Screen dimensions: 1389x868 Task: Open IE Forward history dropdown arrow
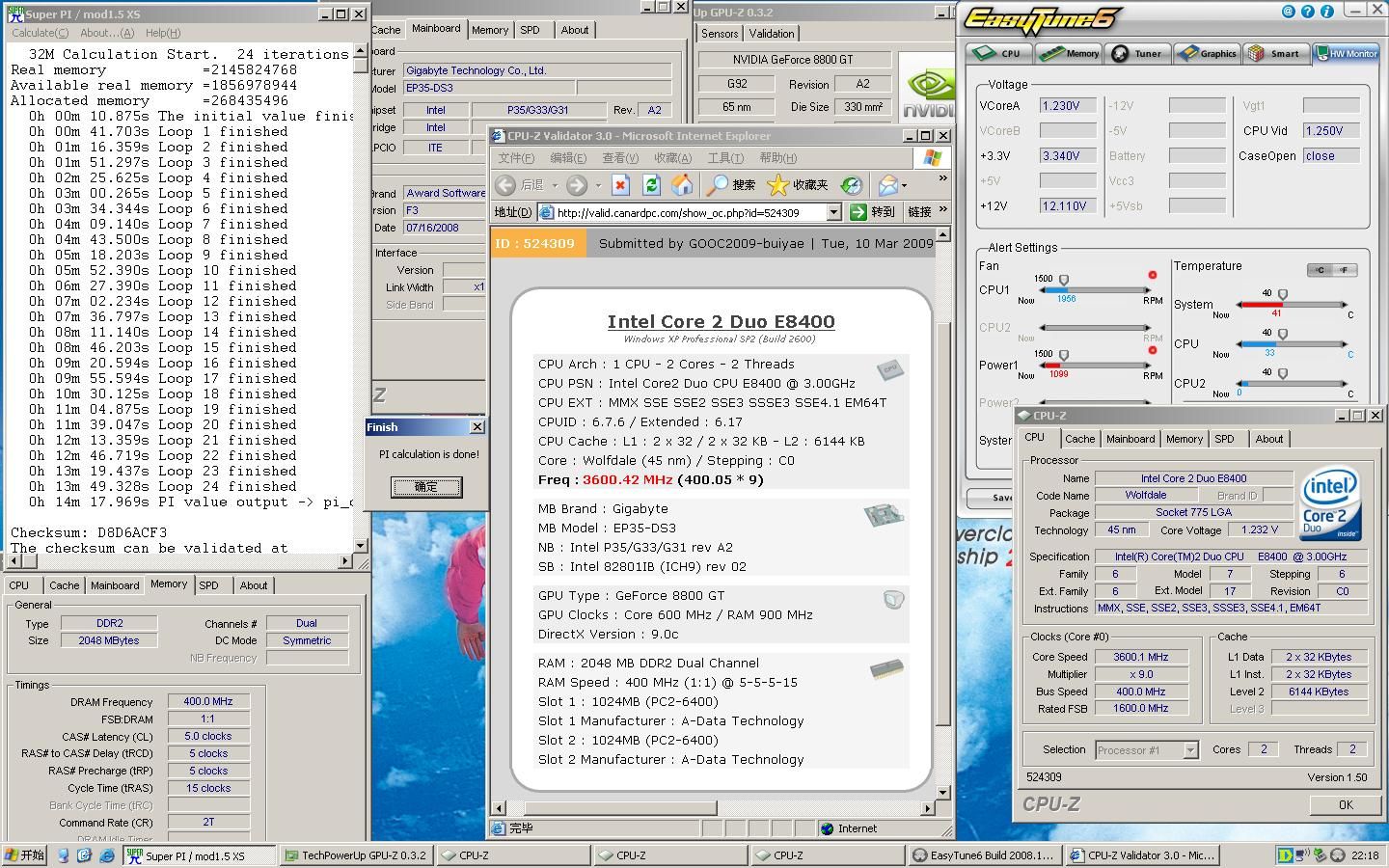[x=598, y=185]
